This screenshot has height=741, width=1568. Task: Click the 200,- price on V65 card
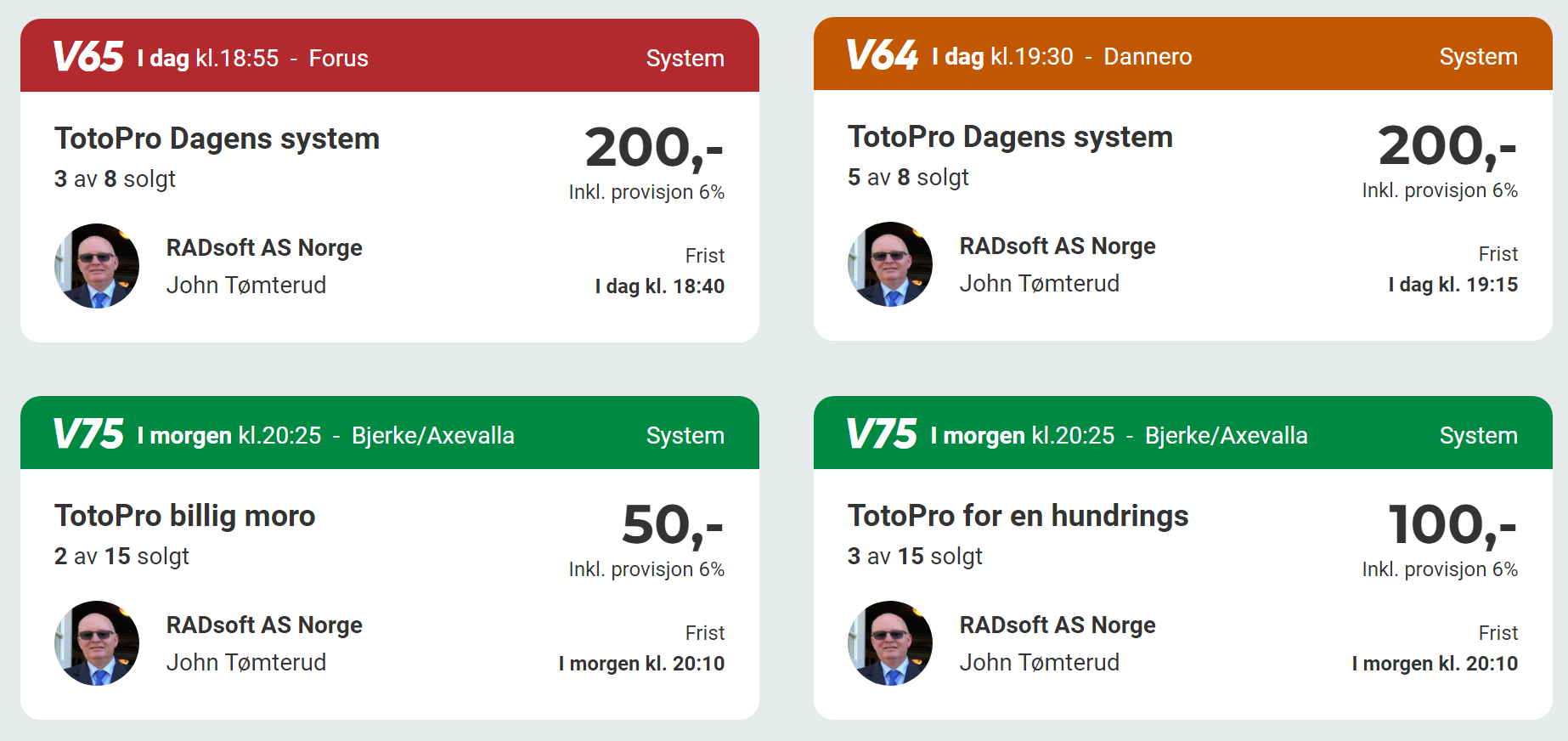pos(653,147)
